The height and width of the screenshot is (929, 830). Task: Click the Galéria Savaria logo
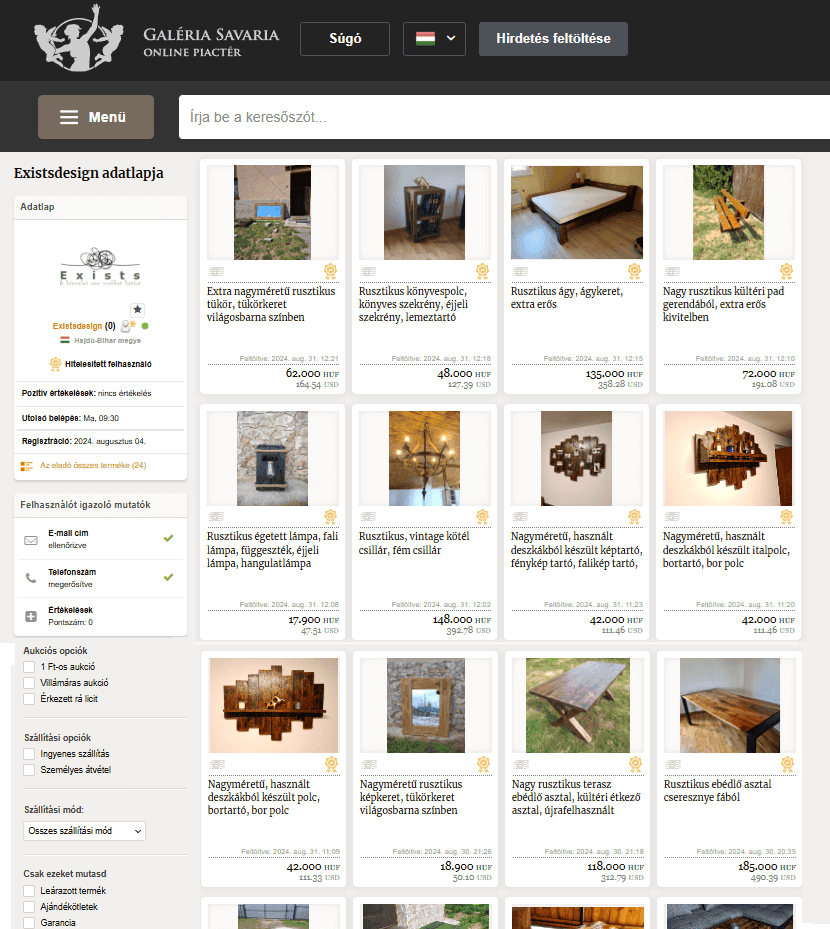coord(155,39)
